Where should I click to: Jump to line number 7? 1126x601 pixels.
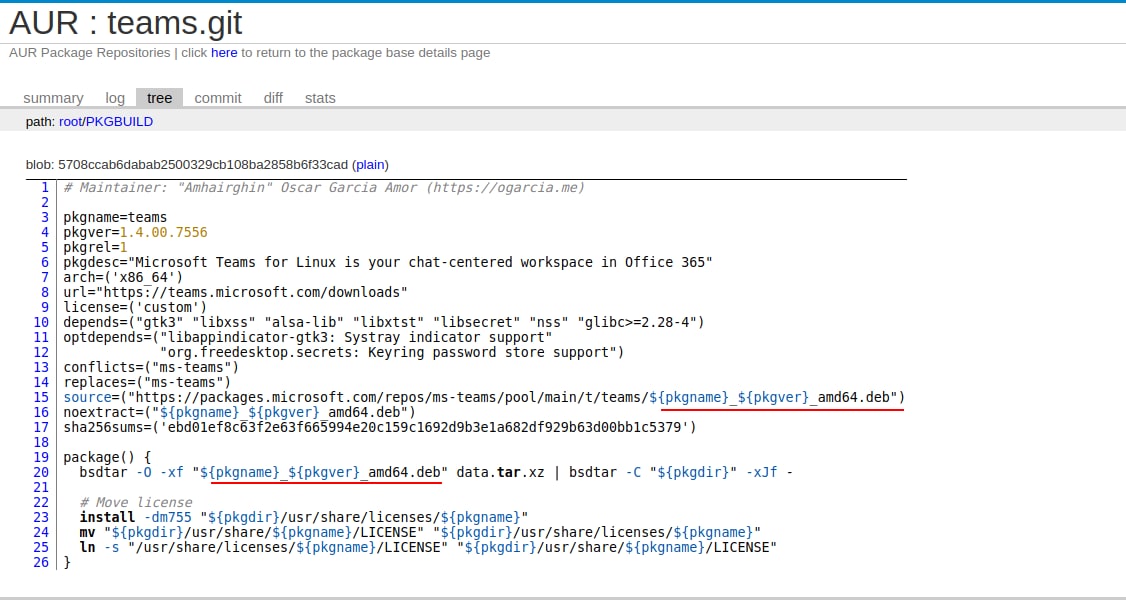click(45, 277)
